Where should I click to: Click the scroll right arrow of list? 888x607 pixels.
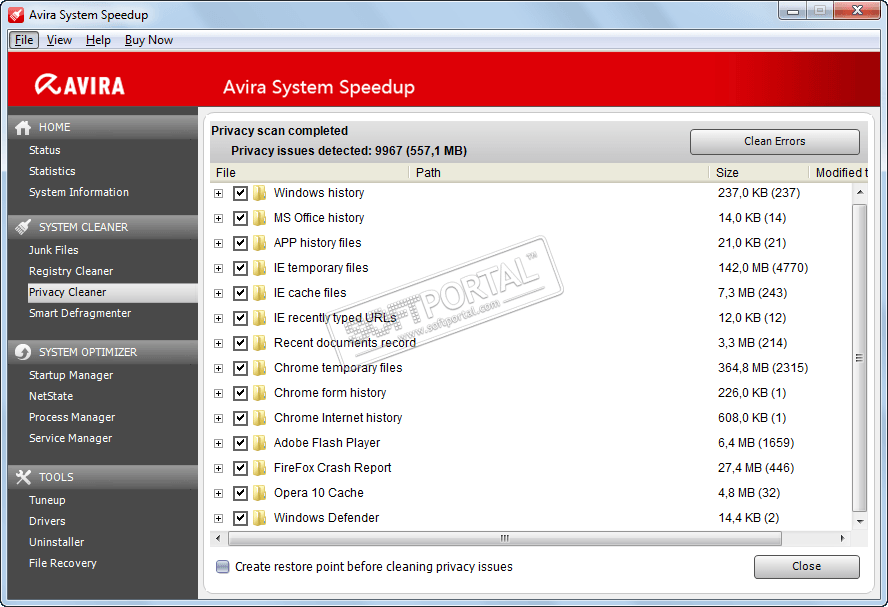point(843,538)
